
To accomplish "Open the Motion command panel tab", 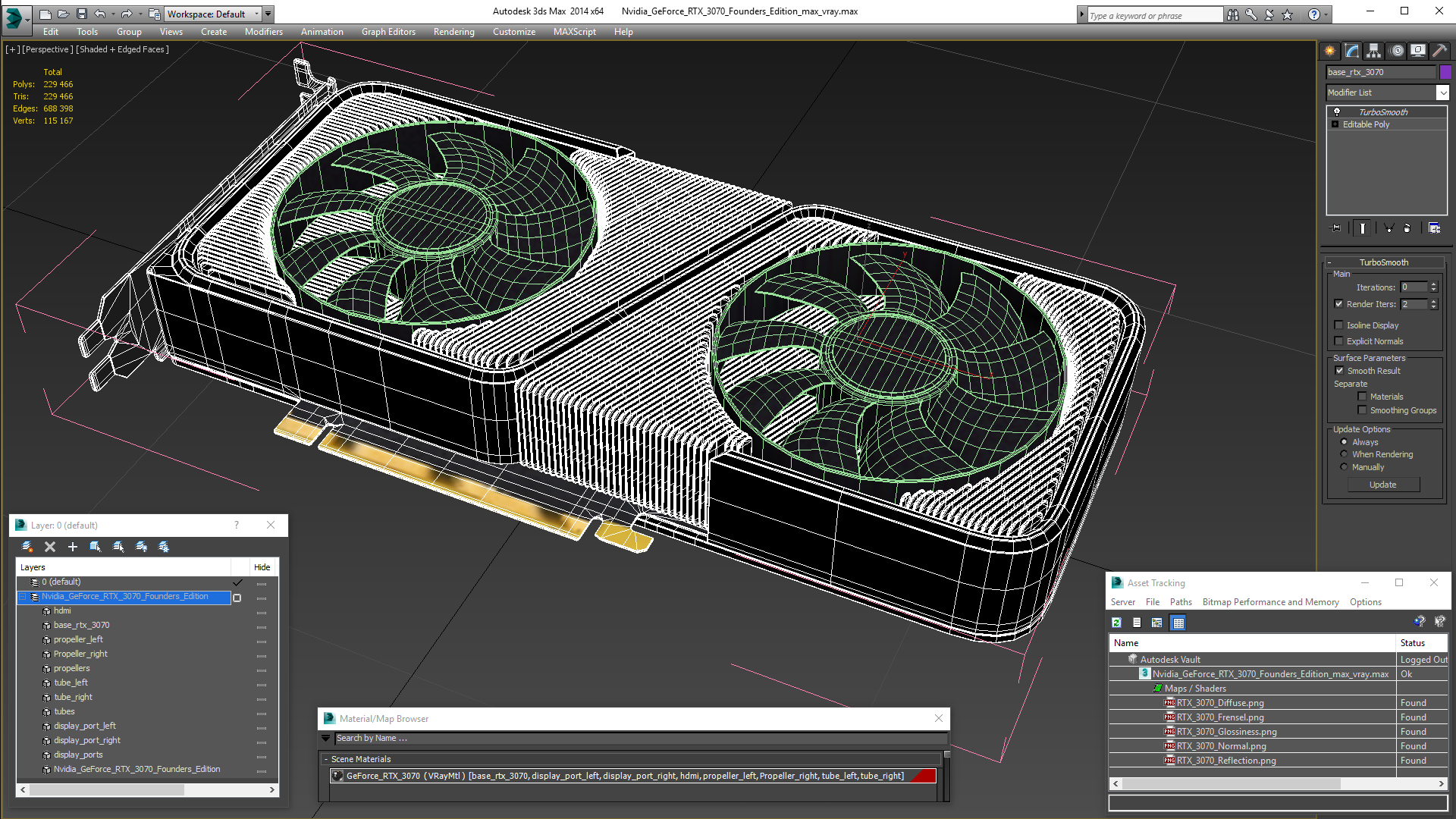I will [x=1397, y=51].
